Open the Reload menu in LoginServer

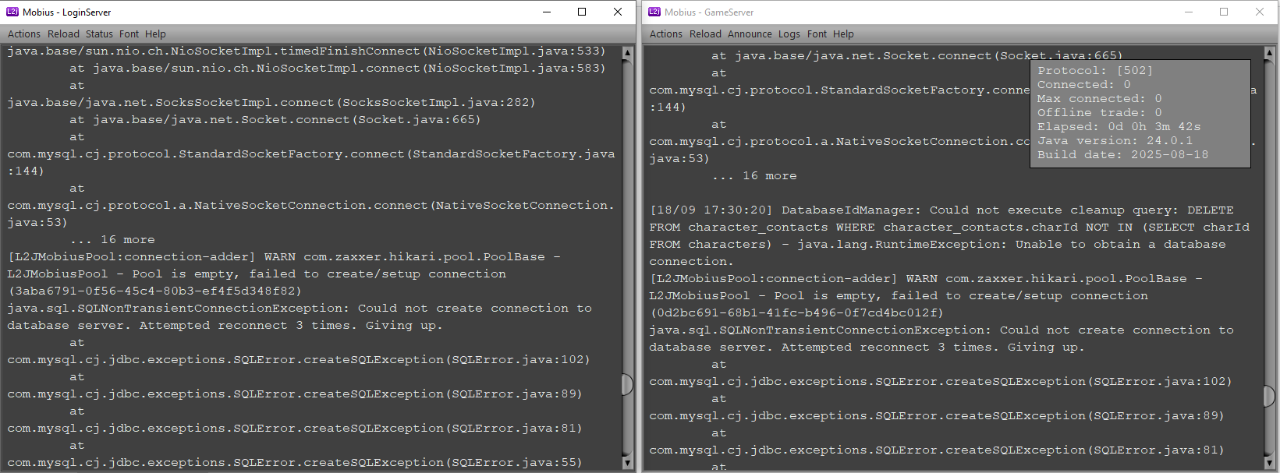point(63,34)
